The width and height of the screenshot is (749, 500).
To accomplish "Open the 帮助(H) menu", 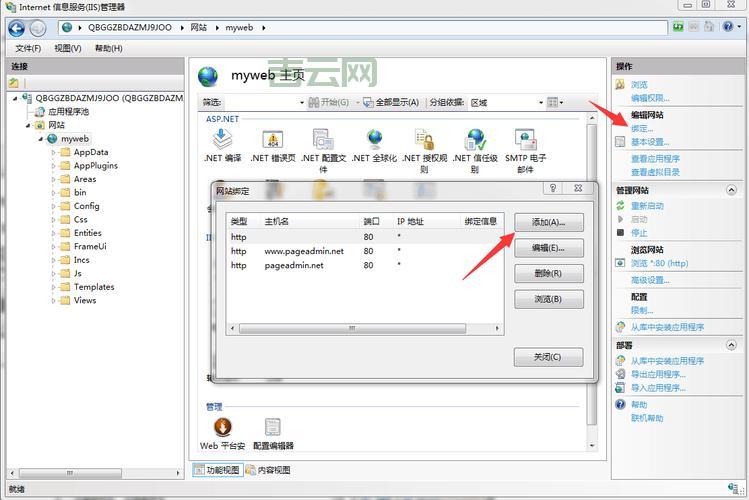I will click(x=108, y=48).
